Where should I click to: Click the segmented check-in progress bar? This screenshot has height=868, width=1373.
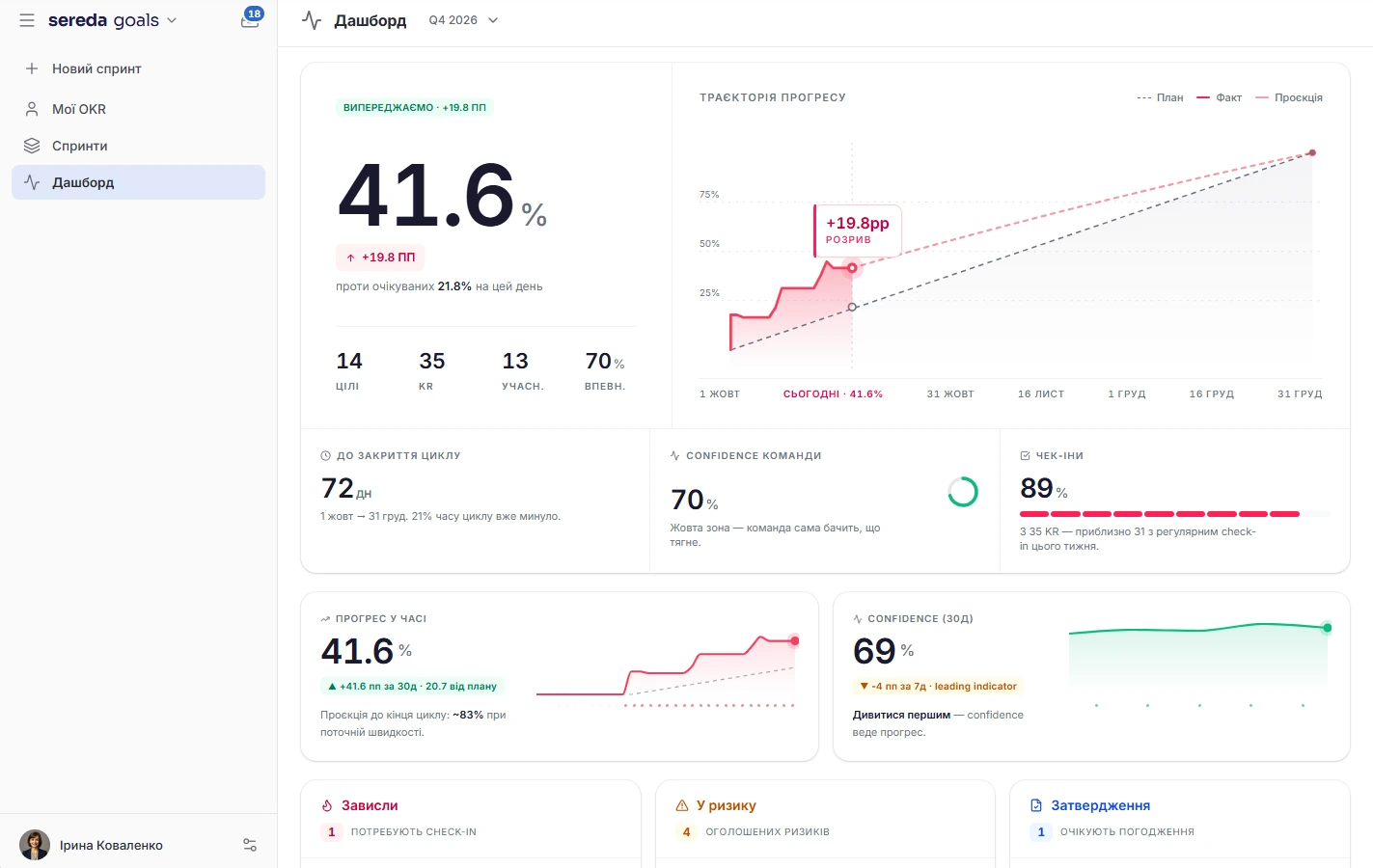click(x=1174, y=514)
